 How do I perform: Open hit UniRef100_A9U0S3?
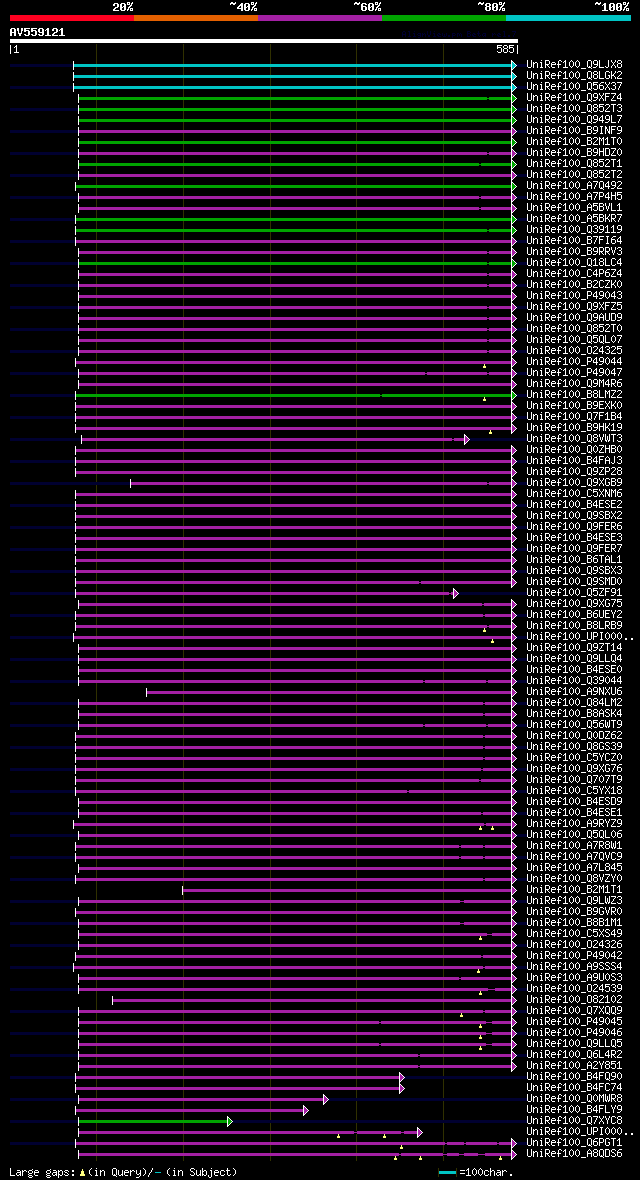[x=574, y=978]
